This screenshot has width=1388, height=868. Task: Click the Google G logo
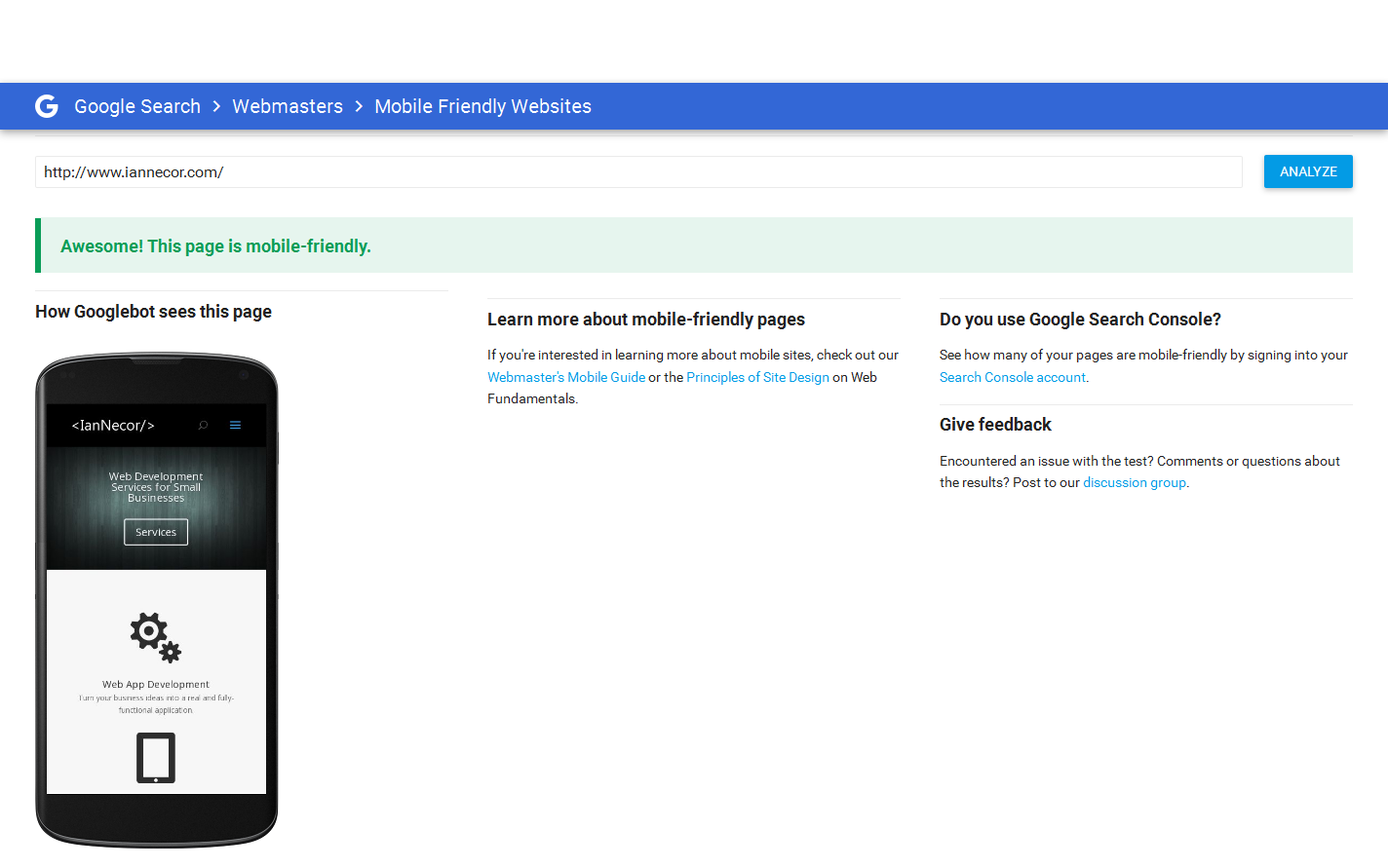coord(47,106)
